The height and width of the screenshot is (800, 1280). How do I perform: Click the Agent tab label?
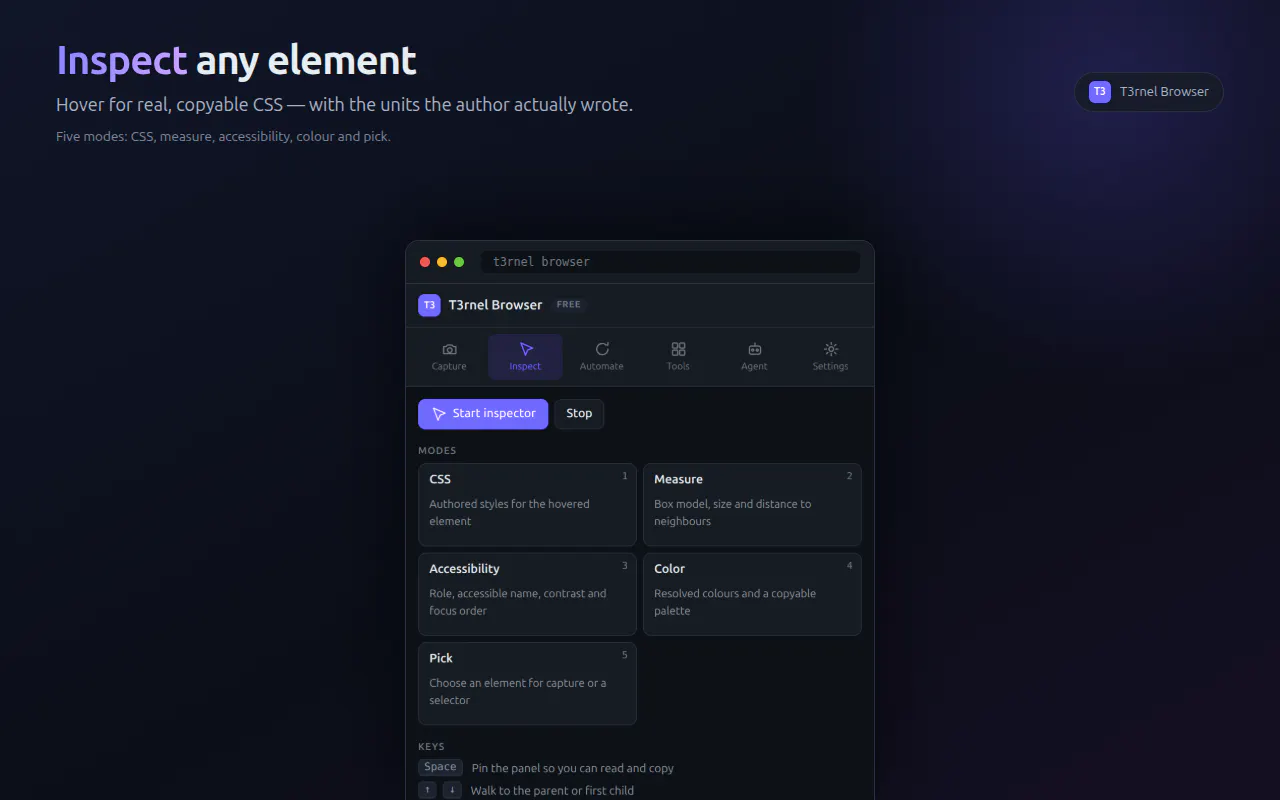(754, 367)
